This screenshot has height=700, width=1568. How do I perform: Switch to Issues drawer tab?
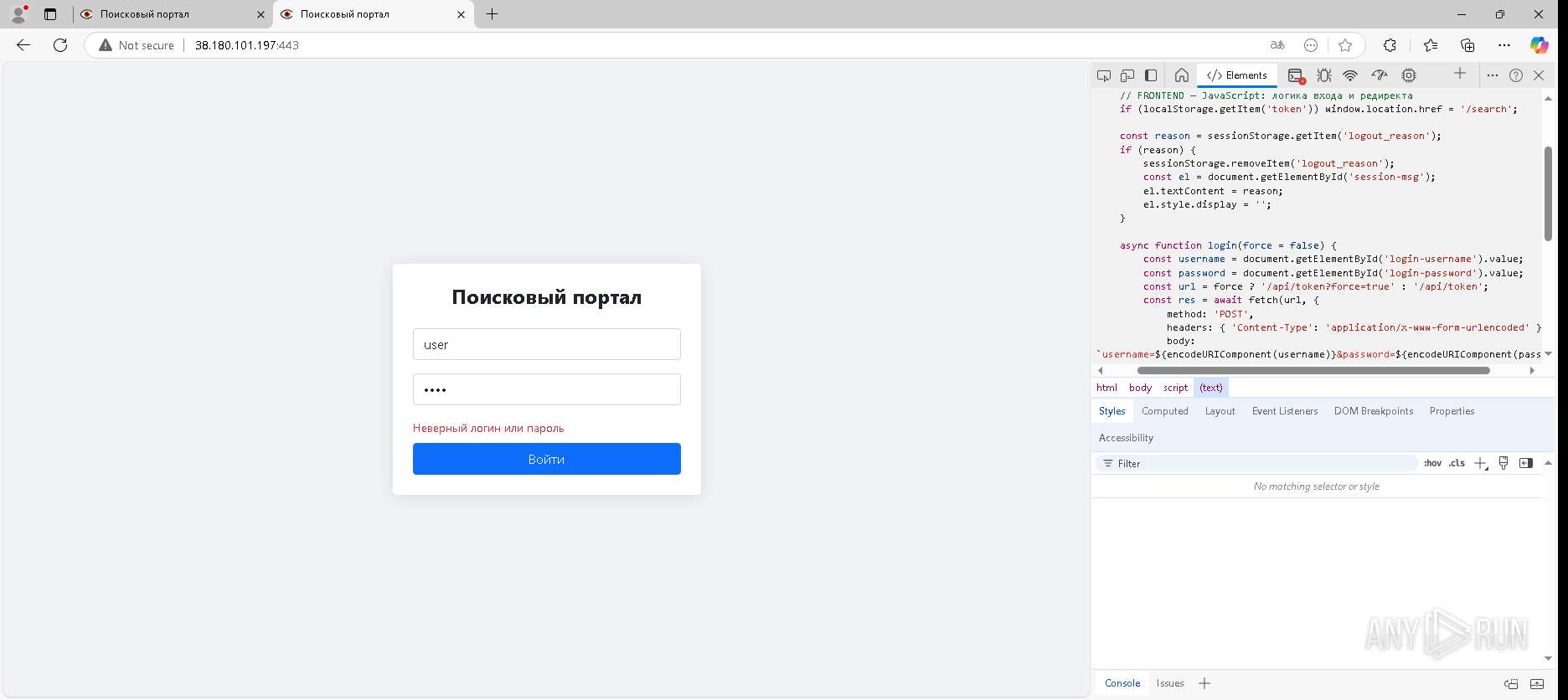pos(1170,683)
